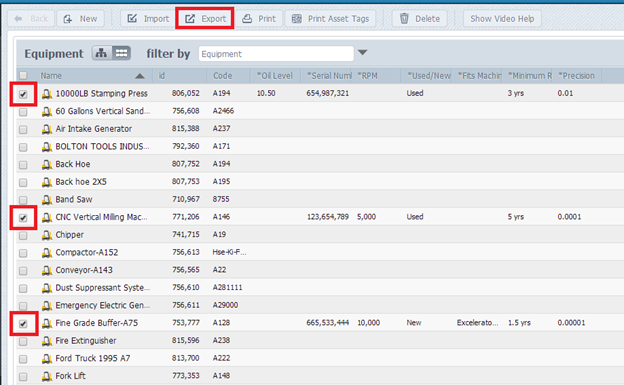The image size is (624, 385).
Task: Open Show Video Help
Action: point(502,19)
